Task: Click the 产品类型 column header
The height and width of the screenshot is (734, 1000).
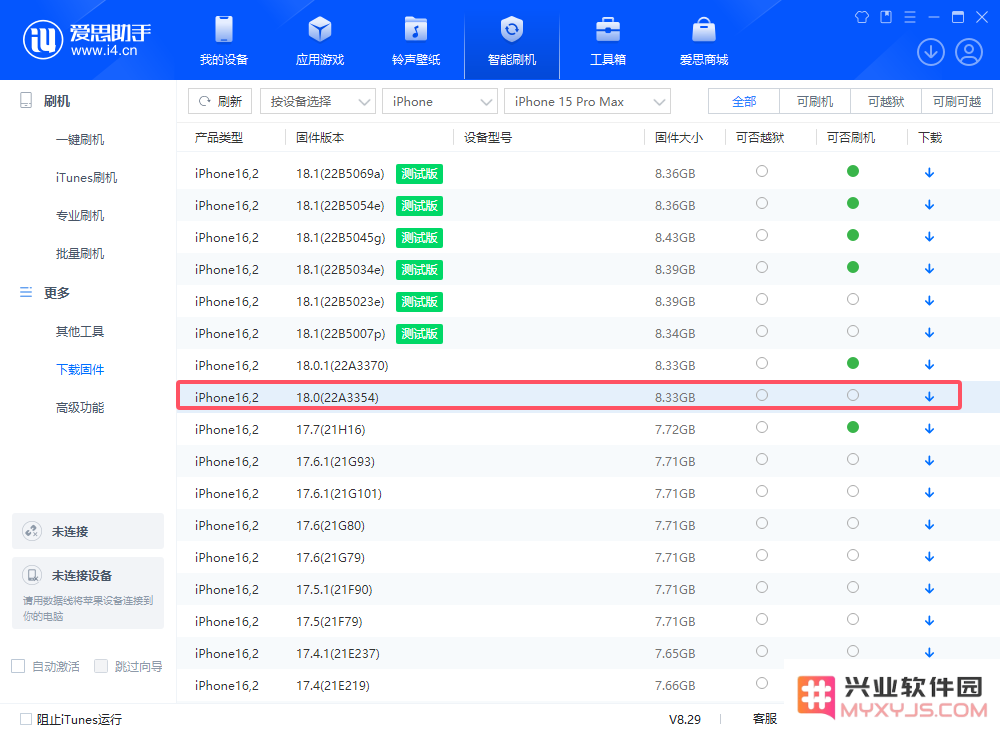Action: tap(219, 138)
